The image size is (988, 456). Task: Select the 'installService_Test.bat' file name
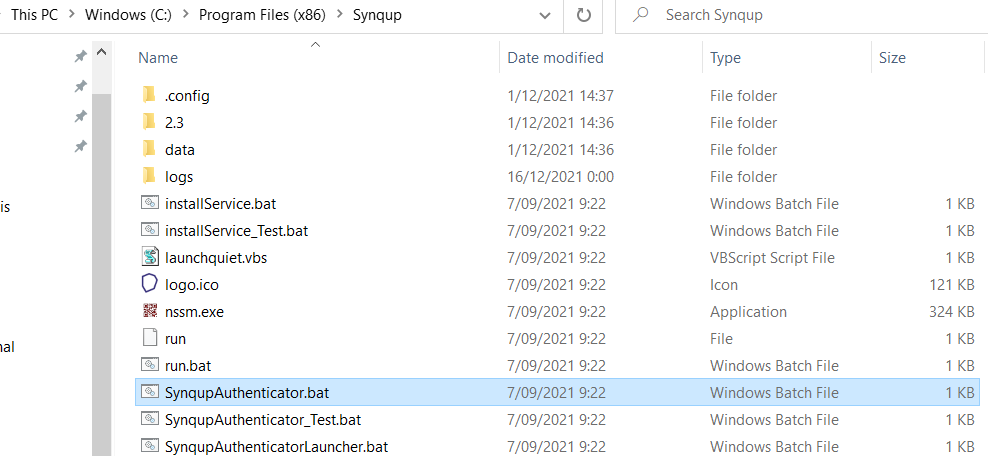coord(236,231)
